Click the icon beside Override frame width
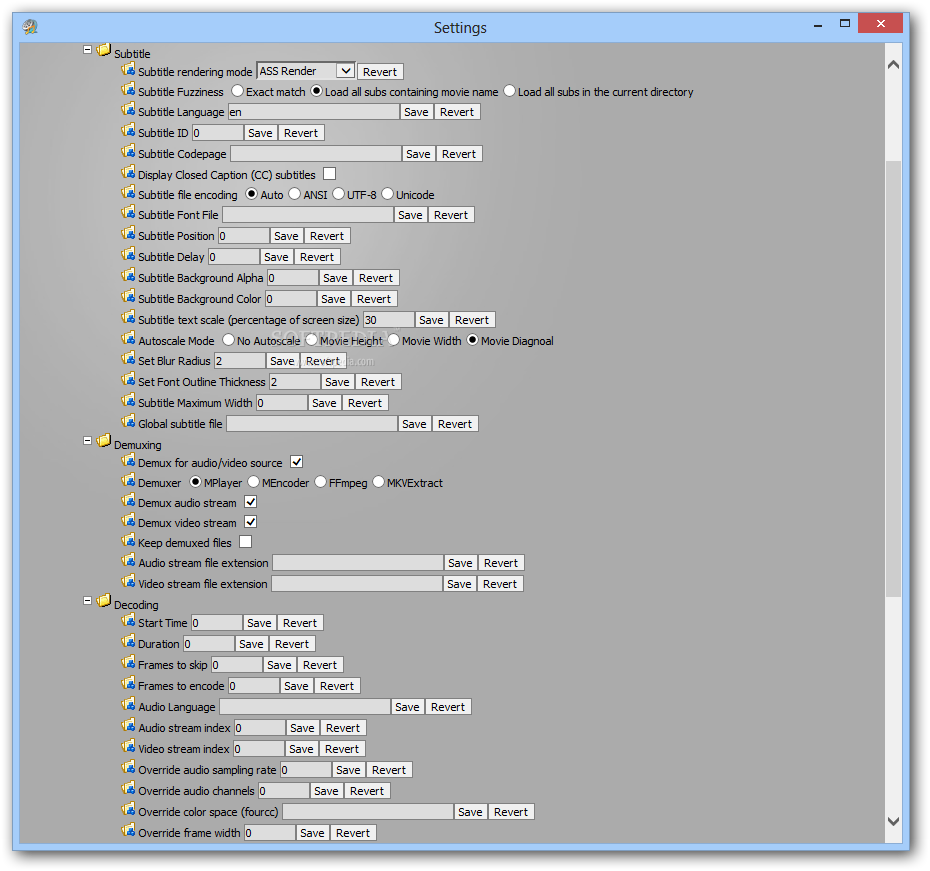This screenshot has width=930, height=871. 128,831
